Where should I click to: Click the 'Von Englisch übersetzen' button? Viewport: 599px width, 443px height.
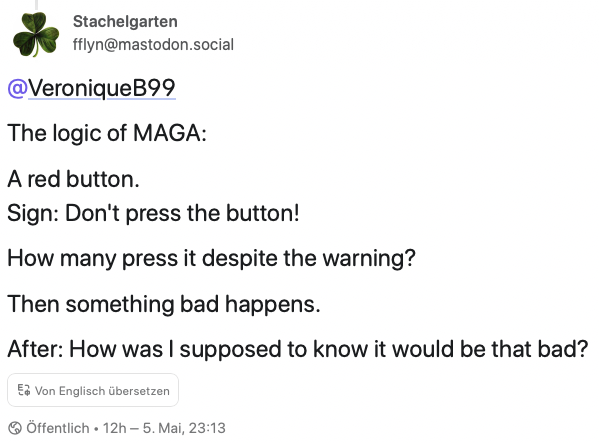(x=93, y=390)
